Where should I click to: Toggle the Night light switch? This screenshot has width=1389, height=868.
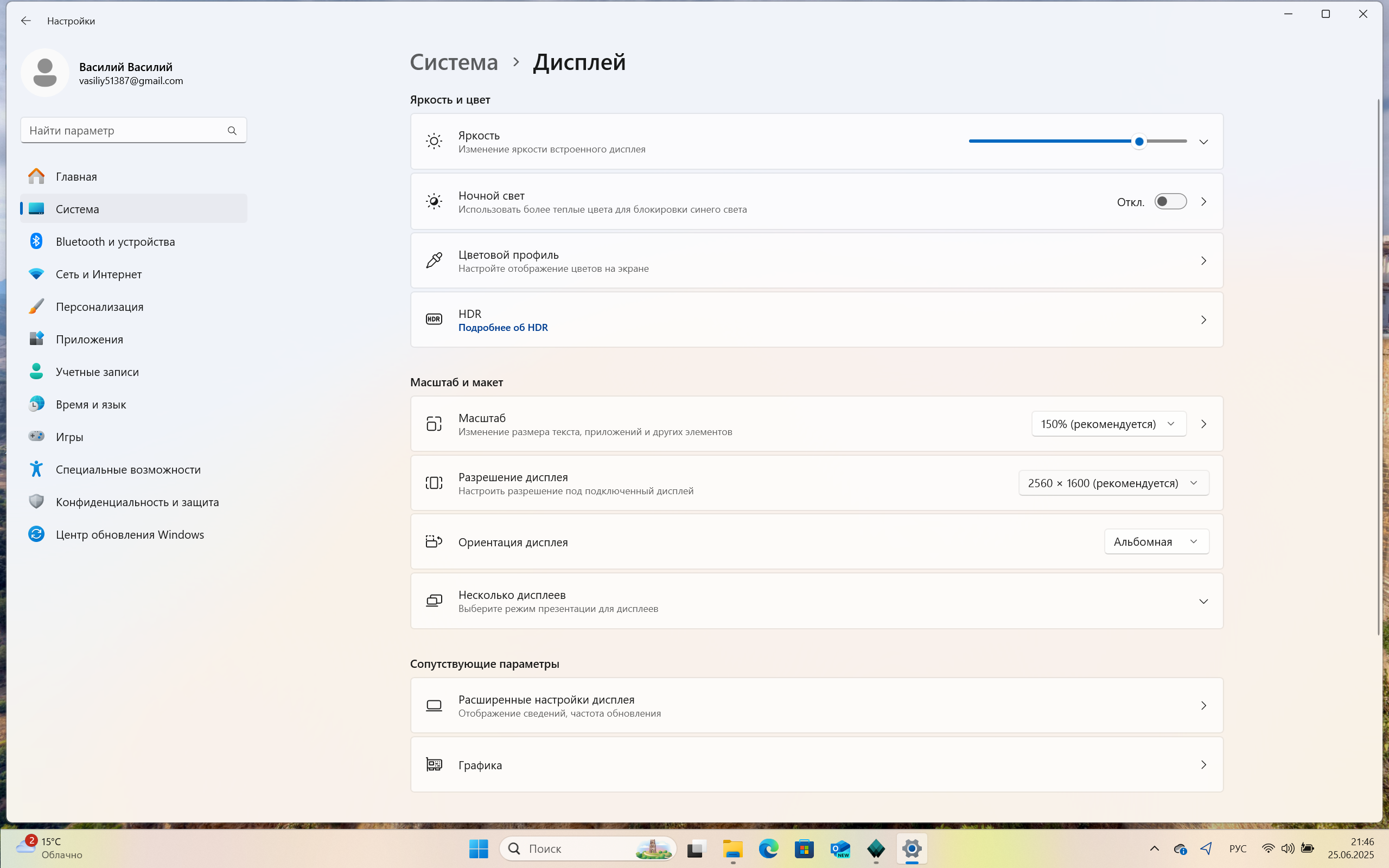(1170, 201)
